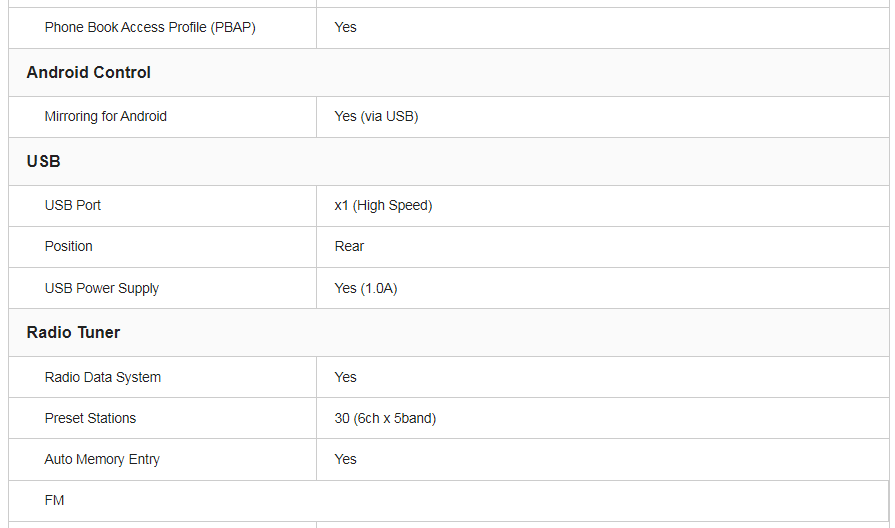Image resolution: width=895 pixels, height=528 pixels.
Task: Select the Position row label
Action: pos(69,246)
